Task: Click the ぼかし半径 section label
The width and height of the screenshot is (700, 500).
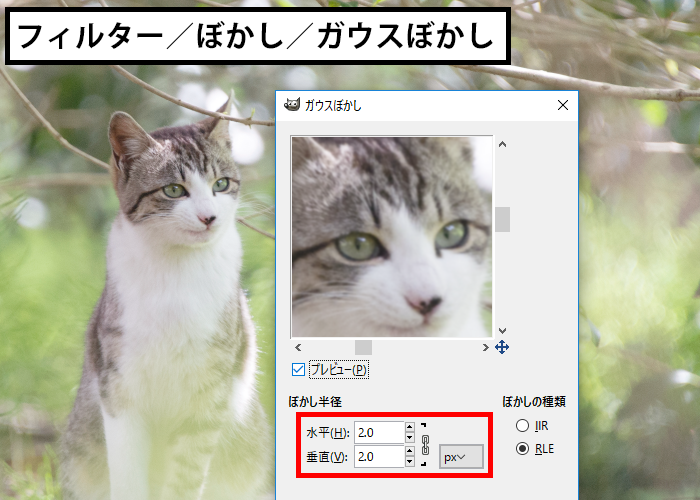Action: (315, 402)
